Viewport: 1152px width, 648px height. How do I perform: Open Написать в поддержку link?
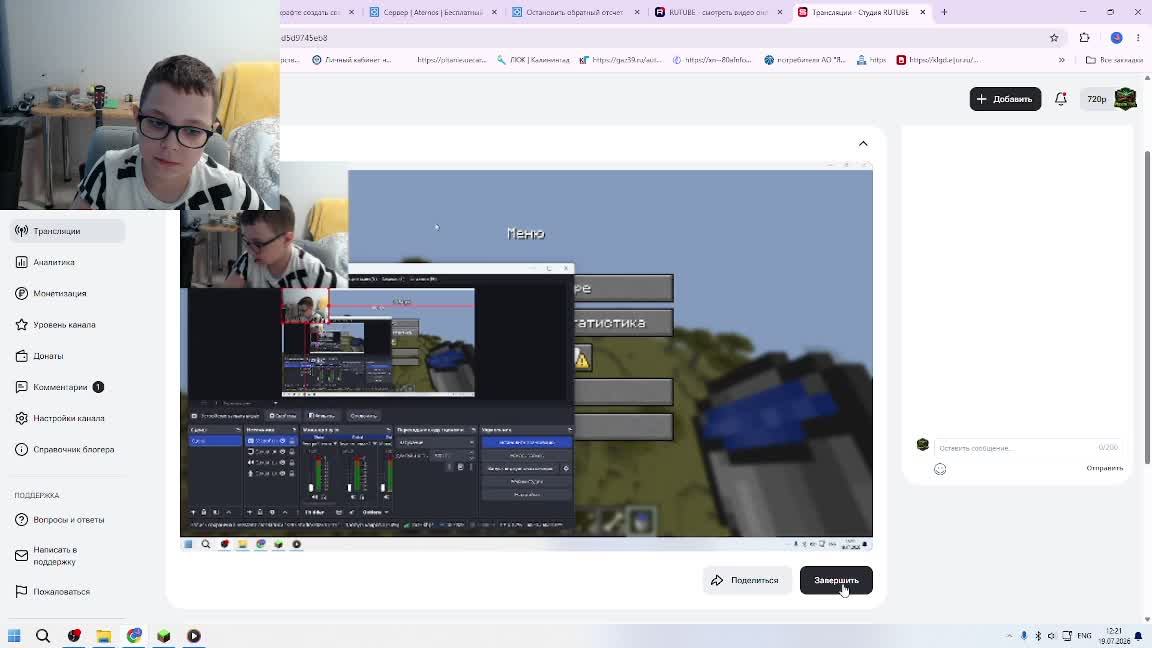(x=68, y=555)
